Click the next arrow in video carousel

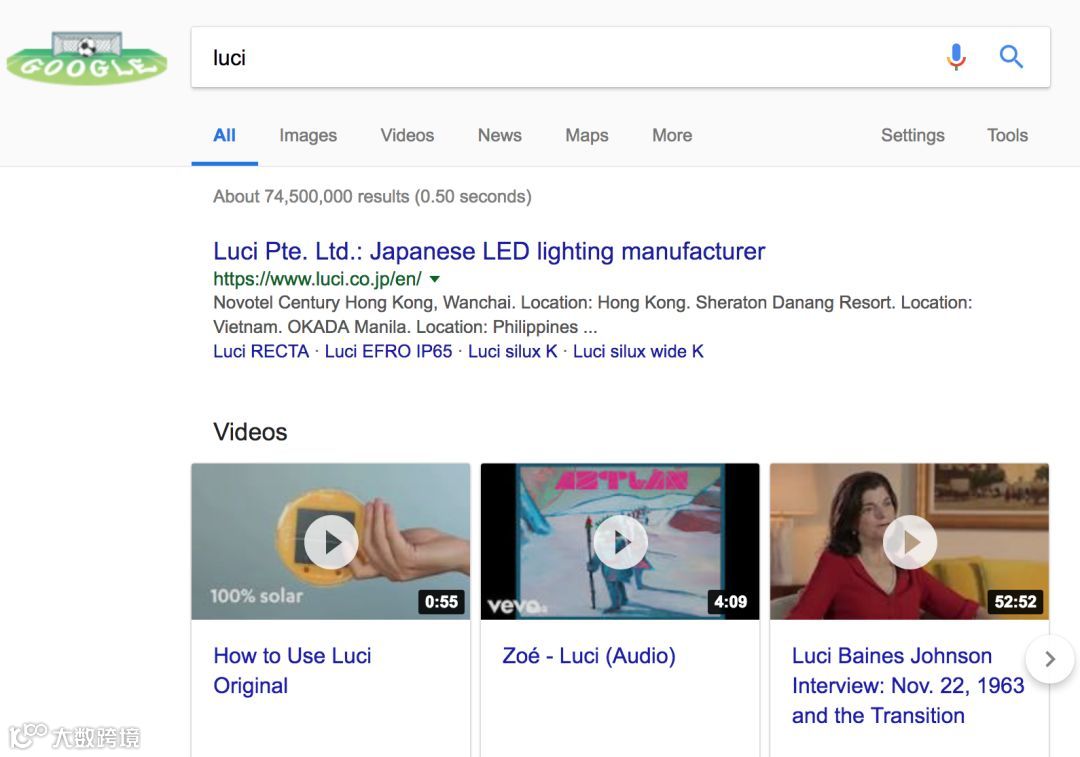click(x=1050, y=659)
